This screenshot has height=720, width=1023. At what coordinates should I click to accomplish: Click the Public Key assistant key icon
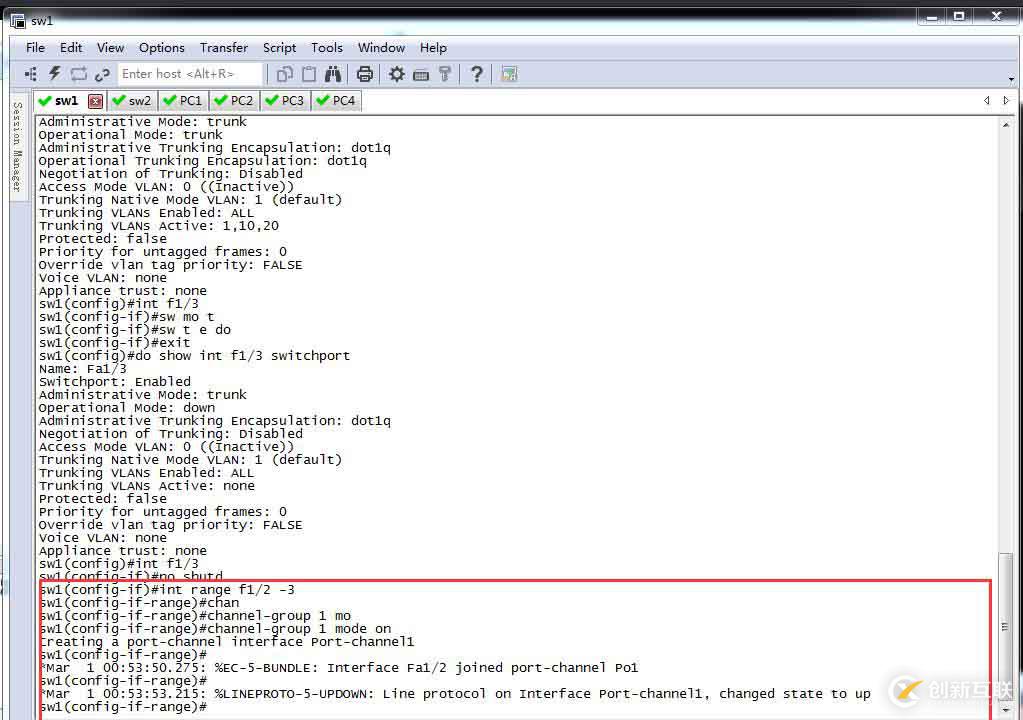445,74
